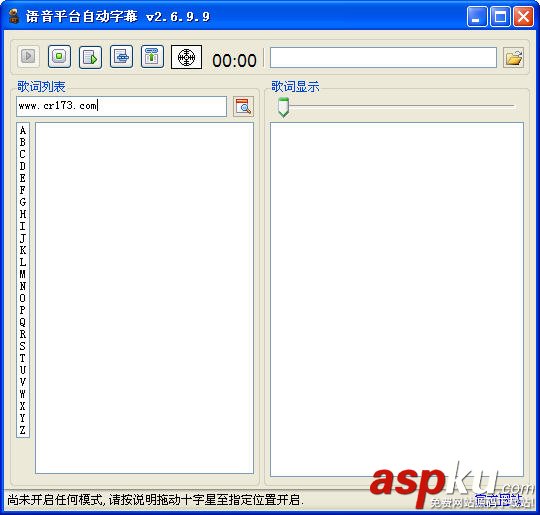Viewport: 540px width, 515px height.
Task: Click the grayed play button in toolbar
Action: [28, 56]
